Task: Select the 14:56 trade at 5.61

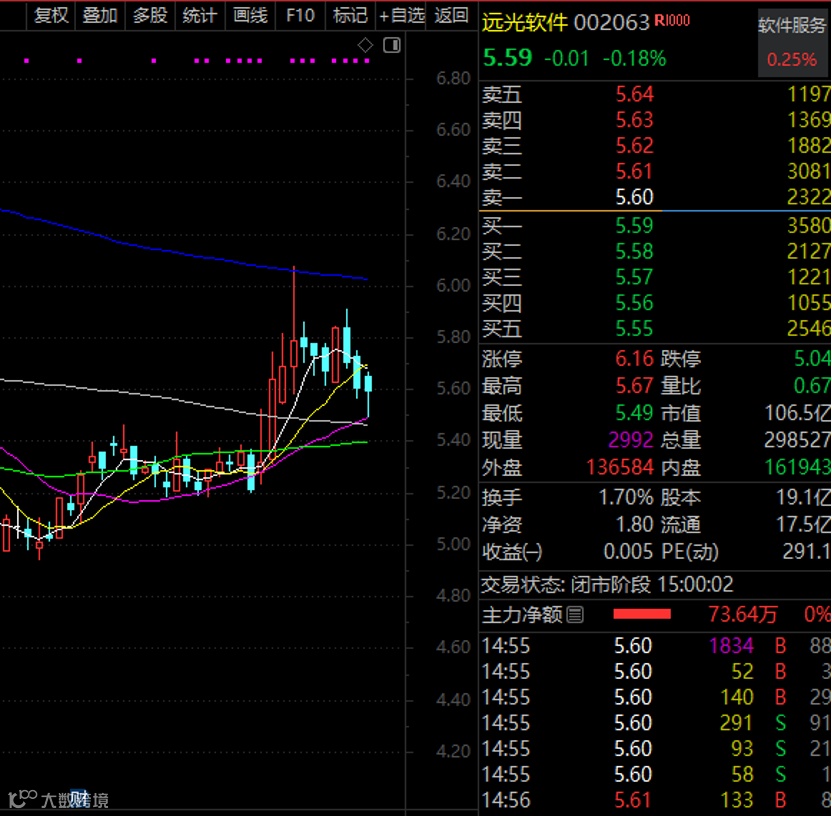Action: (655, 801)
